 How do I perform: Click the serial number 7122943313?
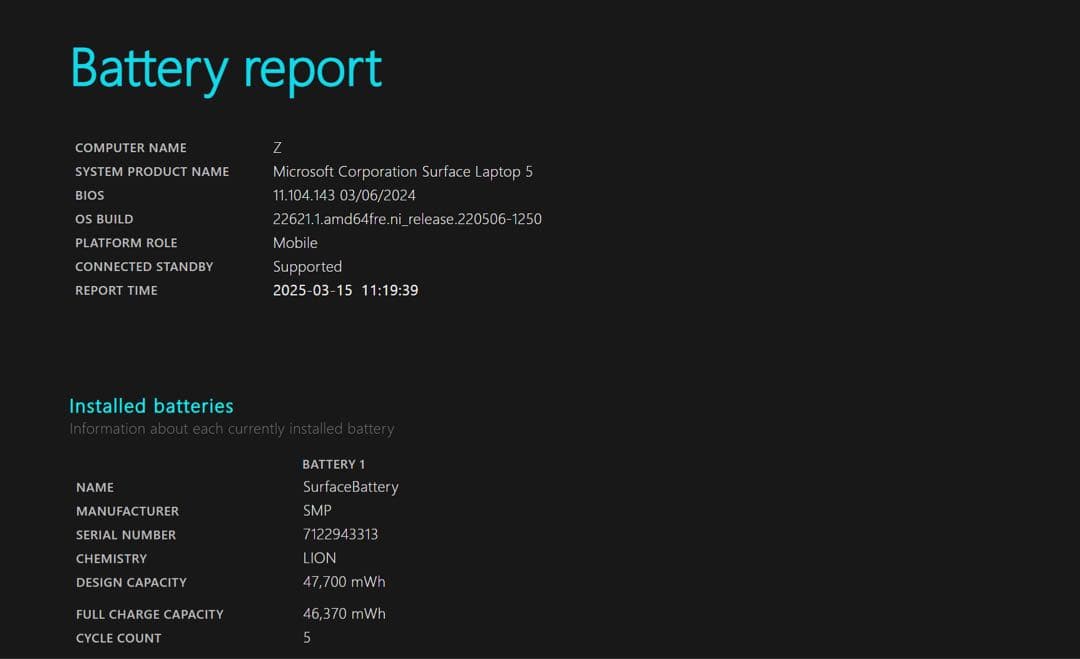click(x=340, y=534)
